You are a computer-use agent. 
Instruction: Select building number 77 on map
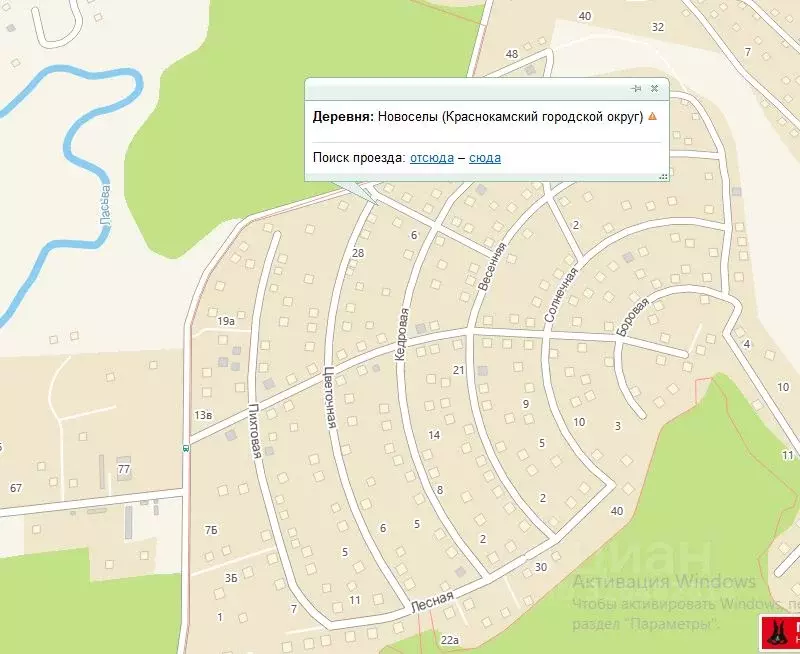pos(124,469)
